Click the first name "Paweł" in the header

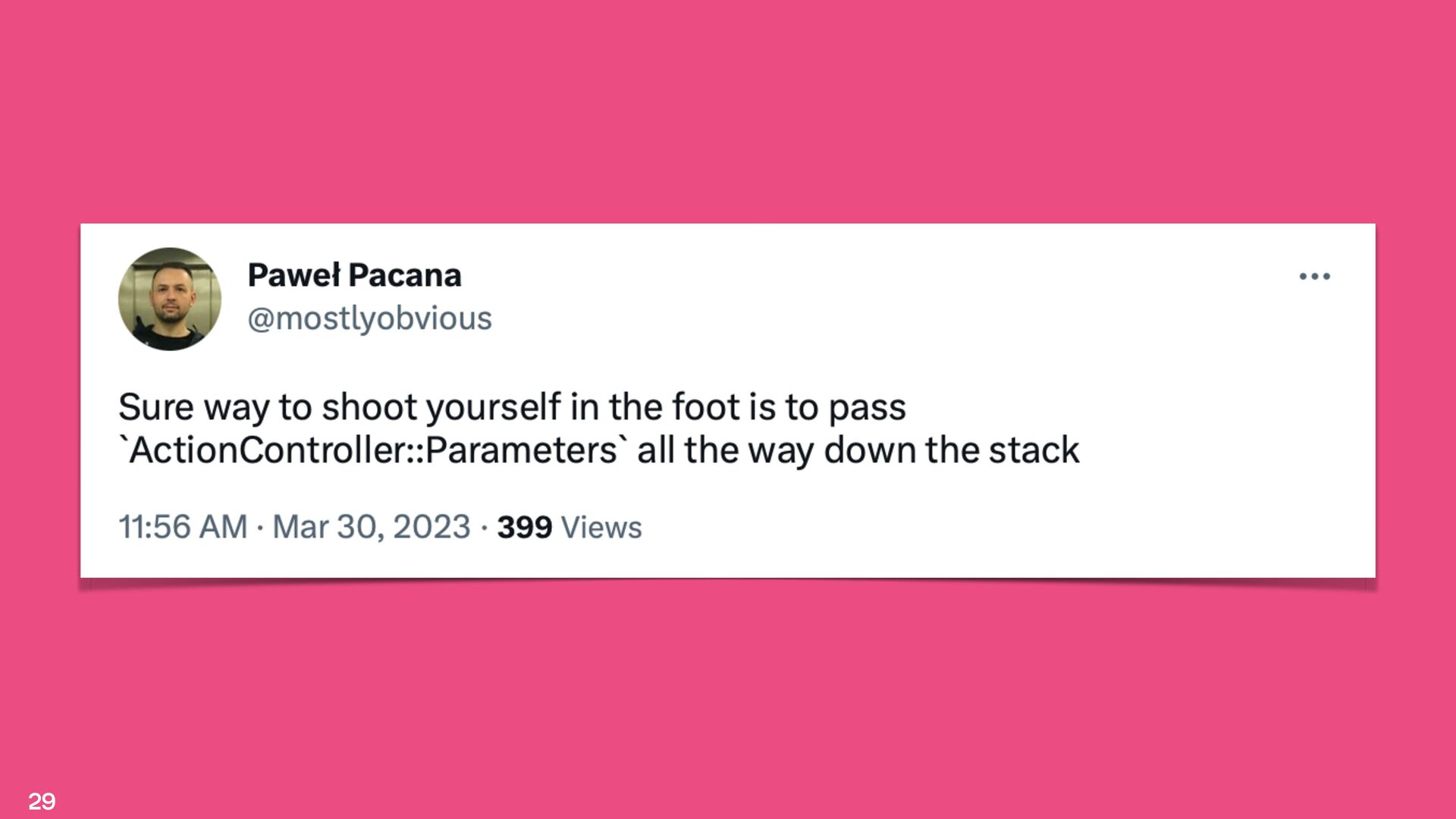tap(293, 275)
